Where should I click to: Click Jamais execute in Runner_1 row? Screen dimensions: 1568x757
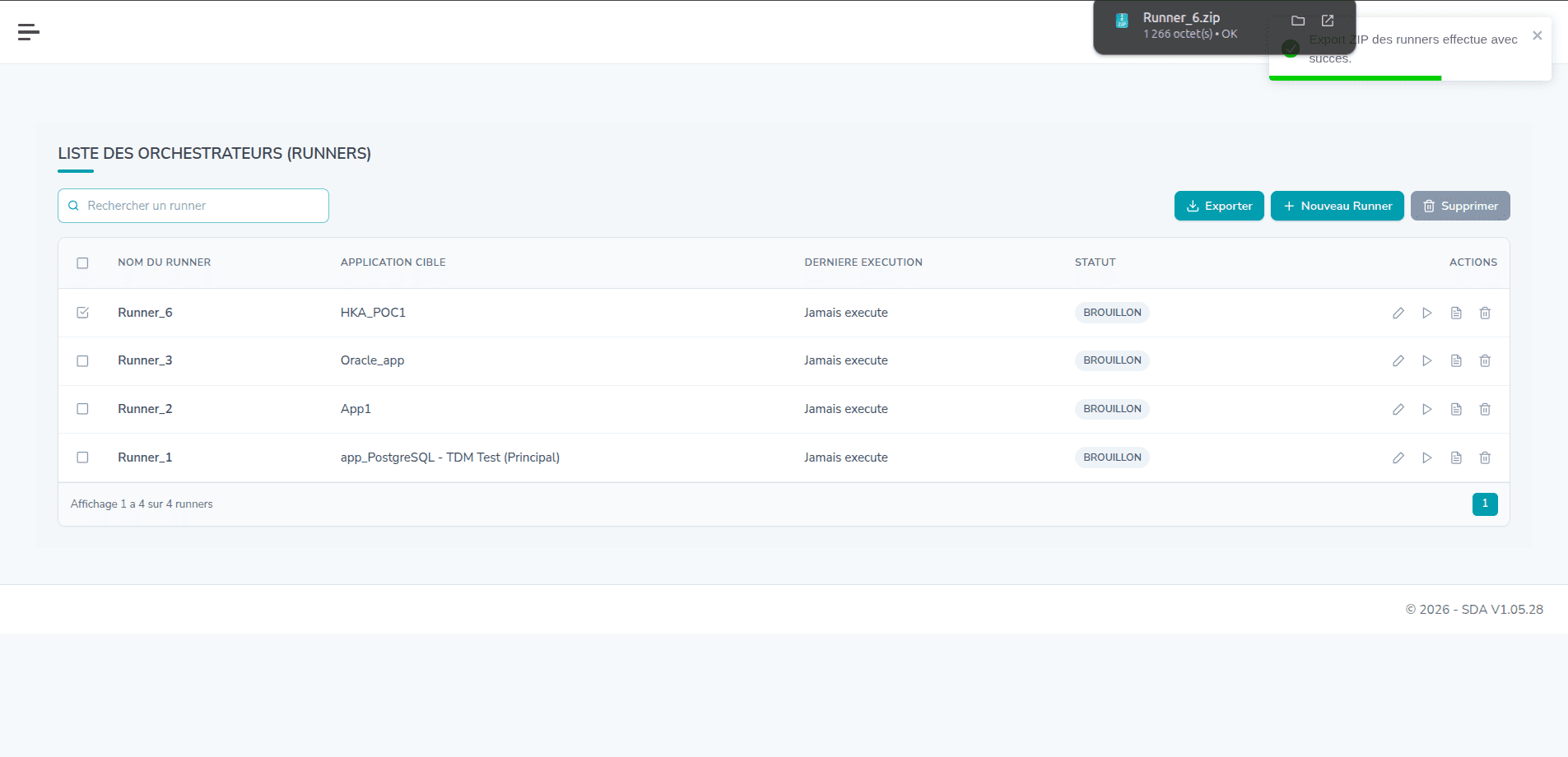coord(846,457)
